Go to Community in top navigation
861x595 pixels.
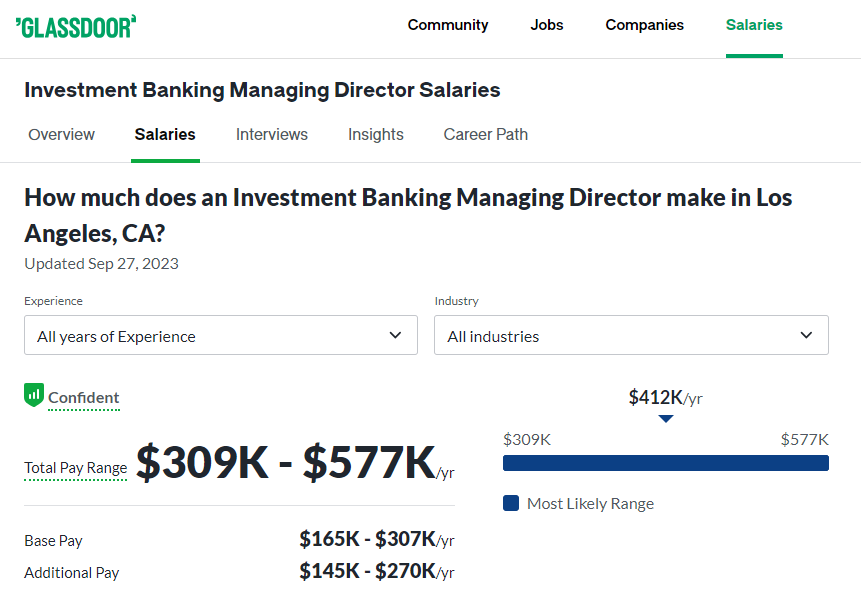pos(448,25)
